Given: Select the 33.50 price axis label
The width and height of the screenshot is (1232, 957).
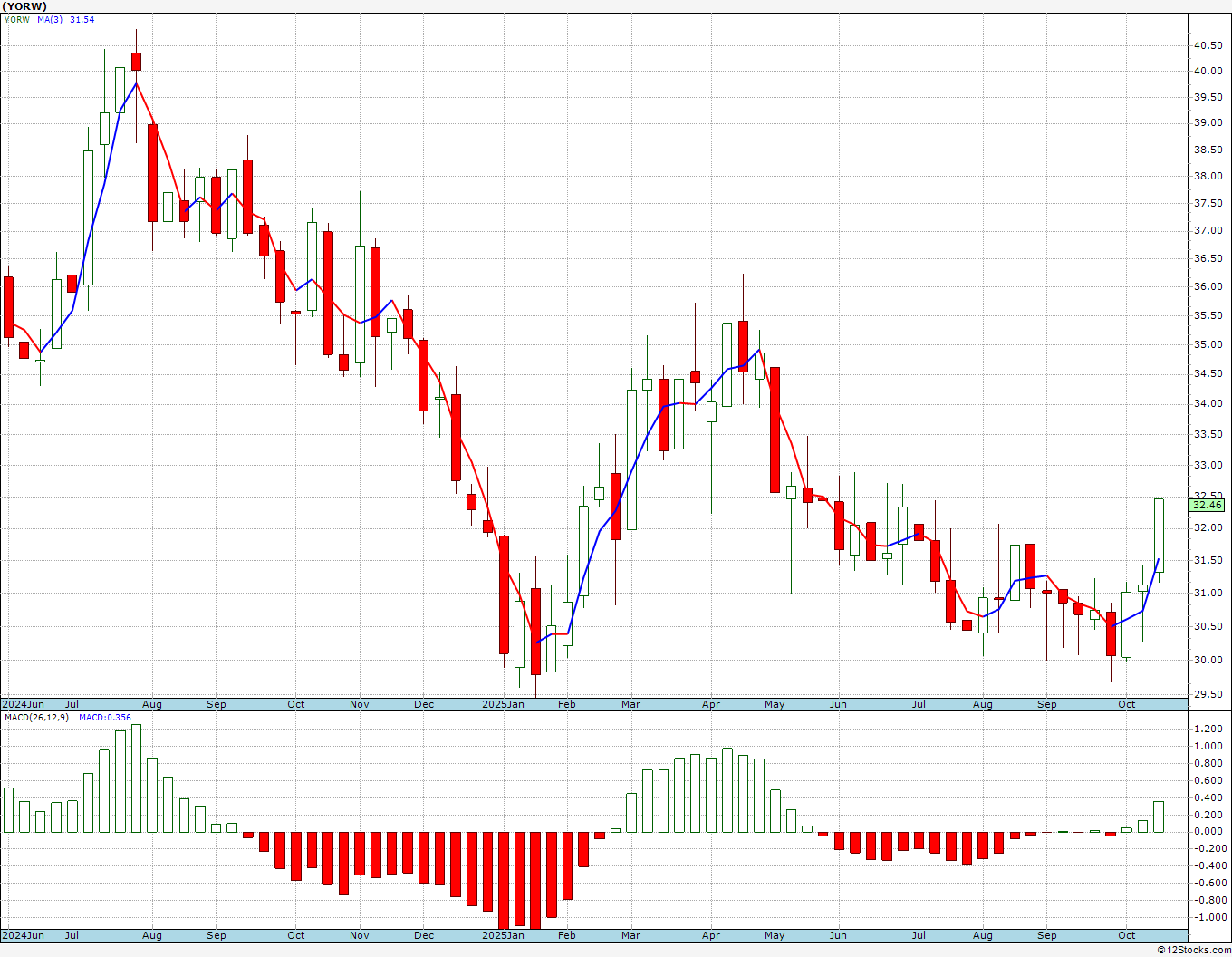Looking at the screenshot, I should click(1207, 435).
